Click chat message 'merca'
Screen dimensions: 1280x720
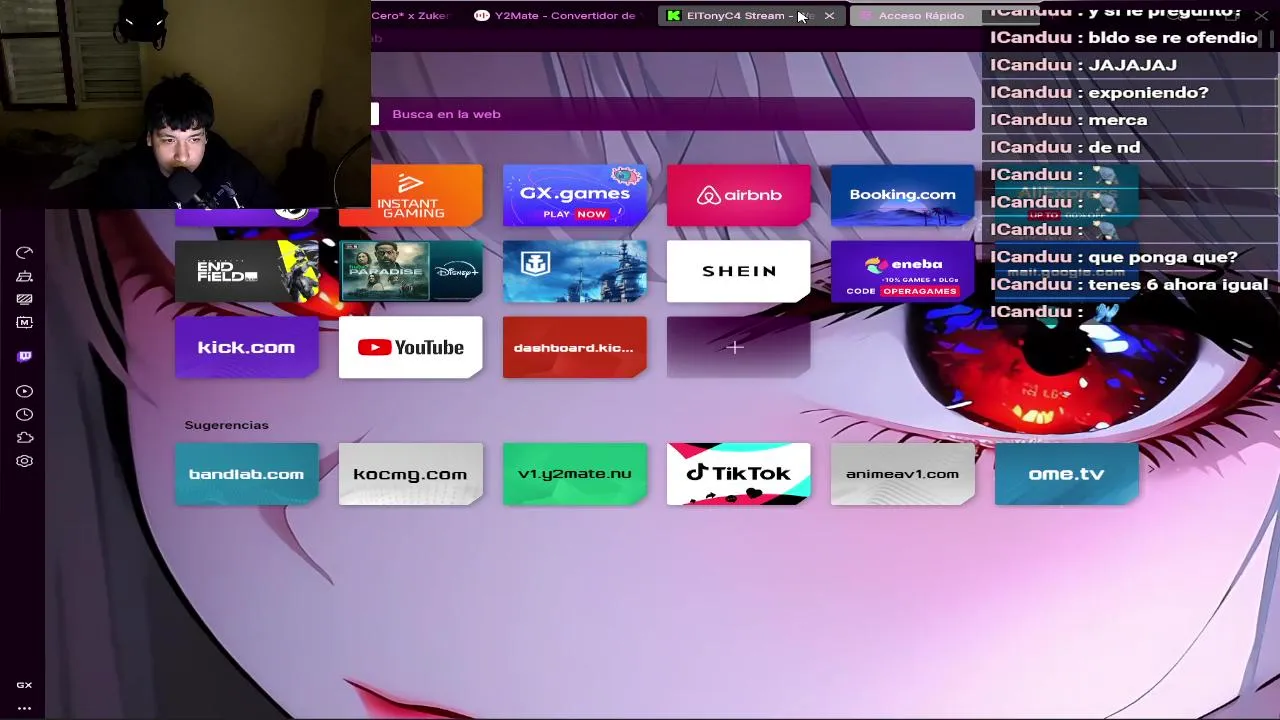(1117, 120)
